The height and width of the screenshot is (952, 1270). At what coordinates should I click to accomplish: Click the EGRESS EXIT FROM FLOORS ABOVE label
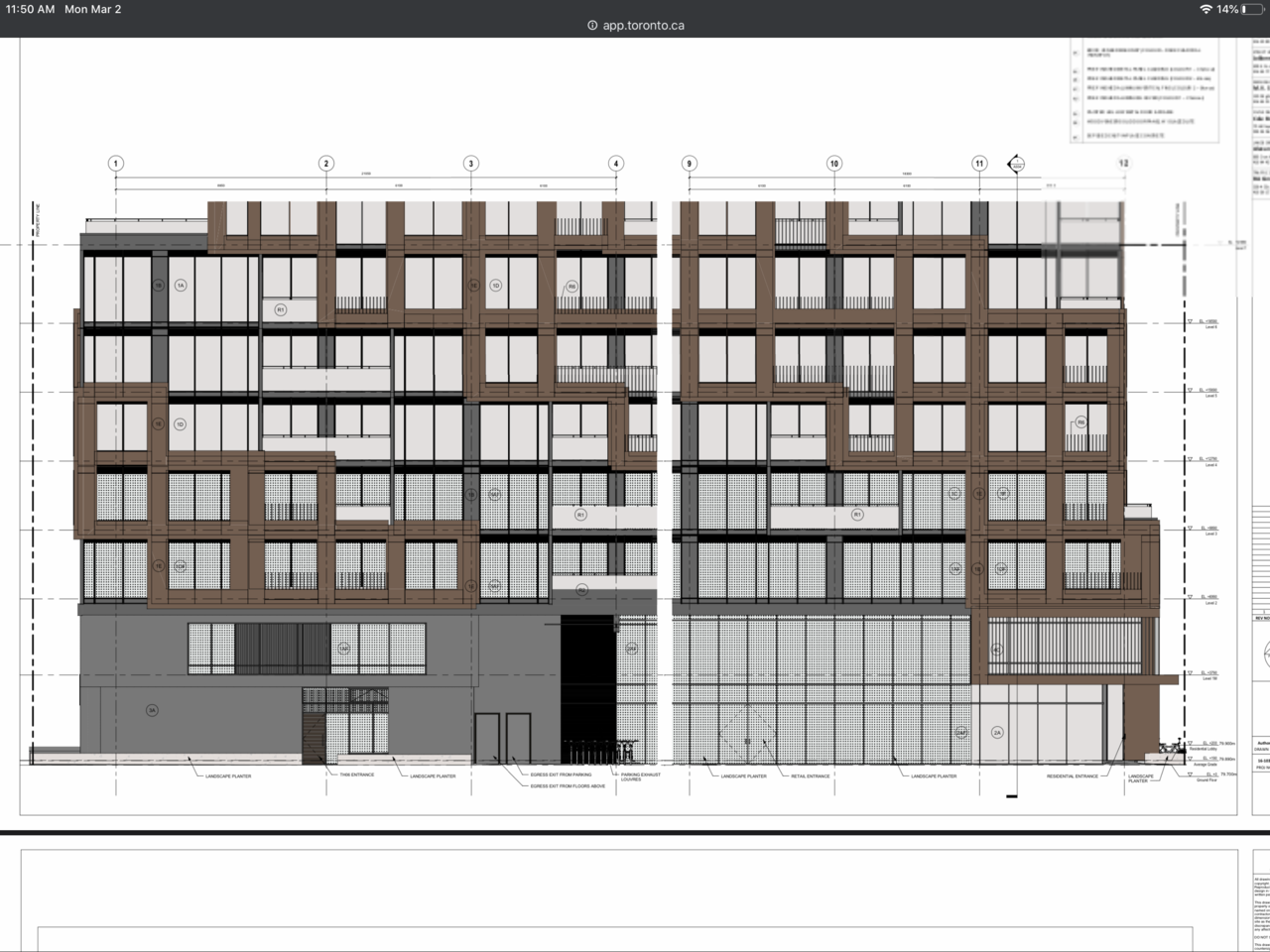pos(568,785)
